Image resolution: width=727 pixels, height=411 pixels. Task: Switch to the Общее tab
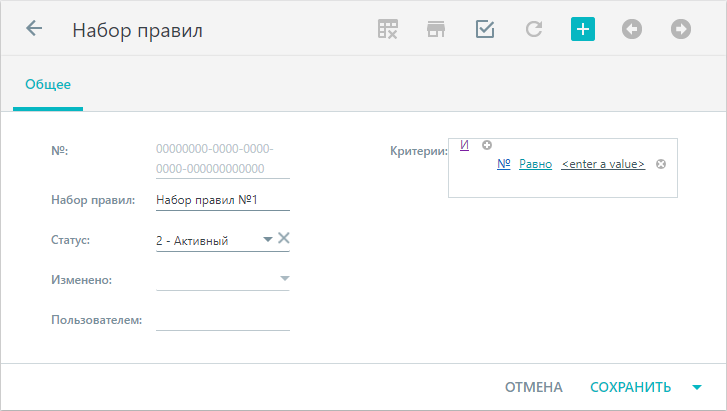tap(48, 84)
